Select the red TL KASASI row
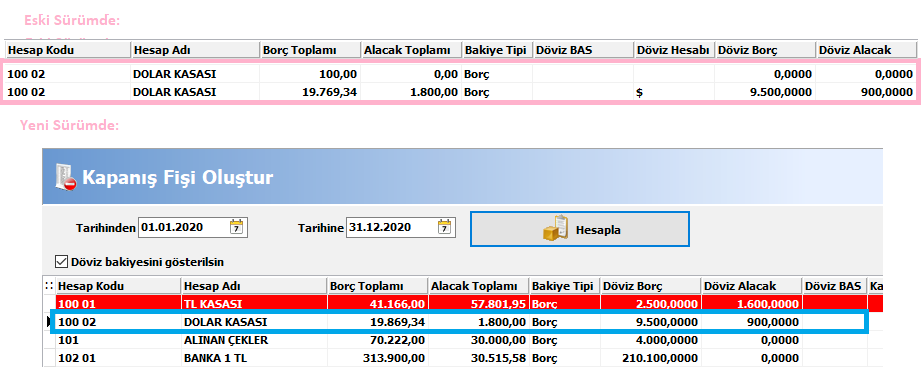The image size is (924, 371). click(x=463, y=304)
